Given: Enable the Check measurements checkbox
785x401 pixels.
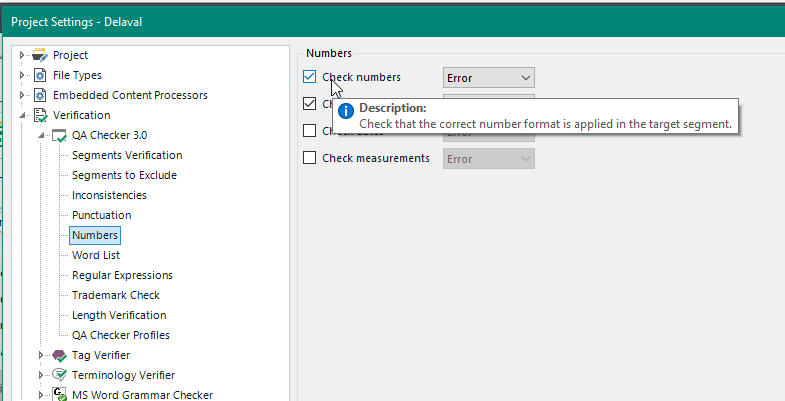Looking at the screenshot, I should click(309, 158).
